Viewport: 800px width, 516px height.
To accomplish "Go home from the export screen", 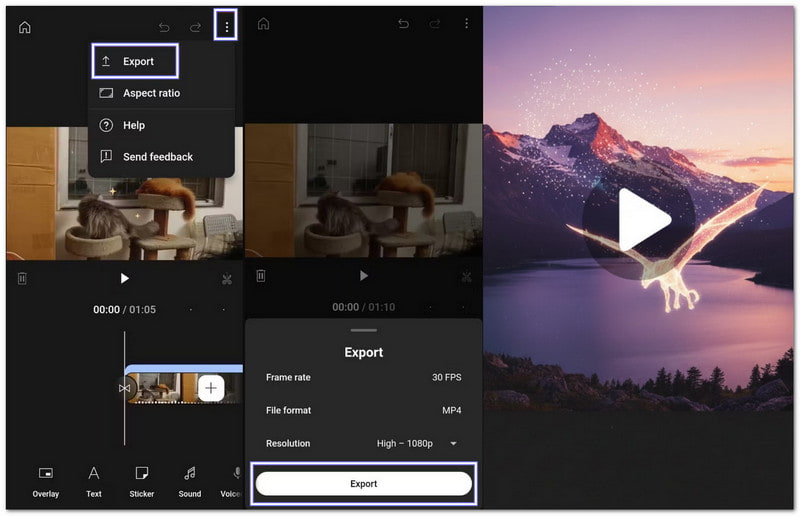I will coord(263,23).
